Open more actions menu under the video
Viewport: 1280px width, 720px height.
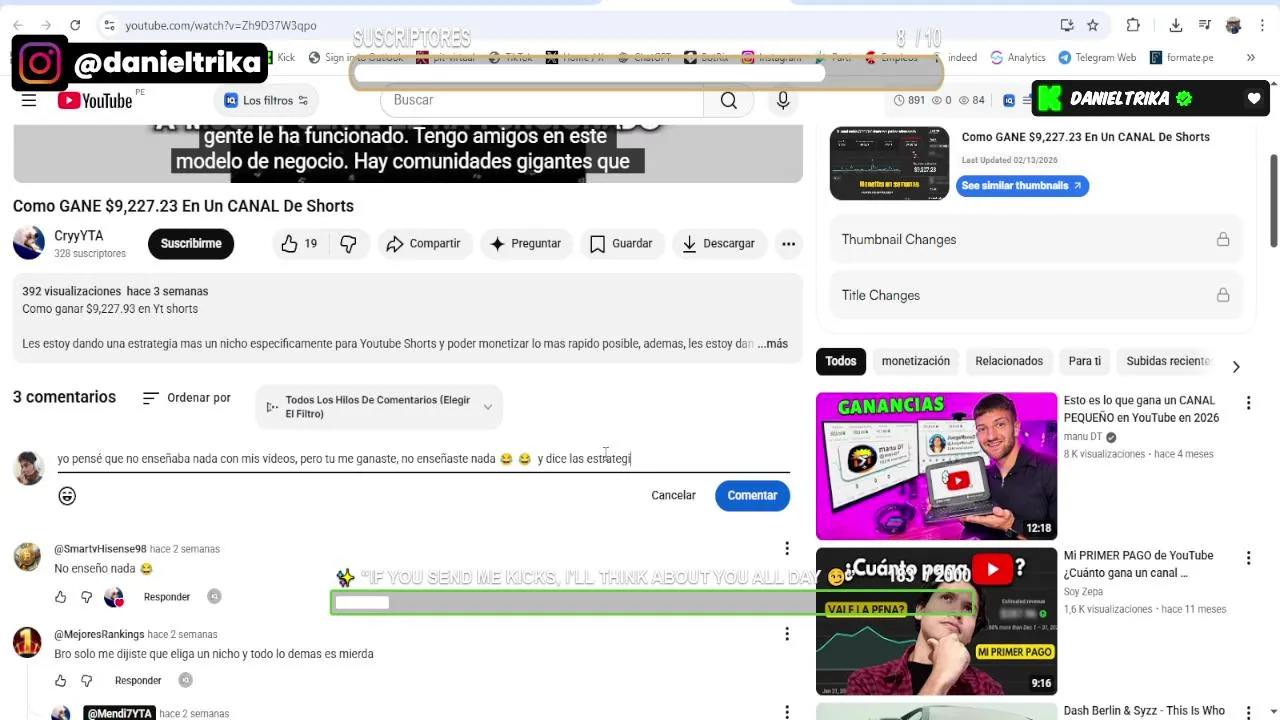coord(788,243)
